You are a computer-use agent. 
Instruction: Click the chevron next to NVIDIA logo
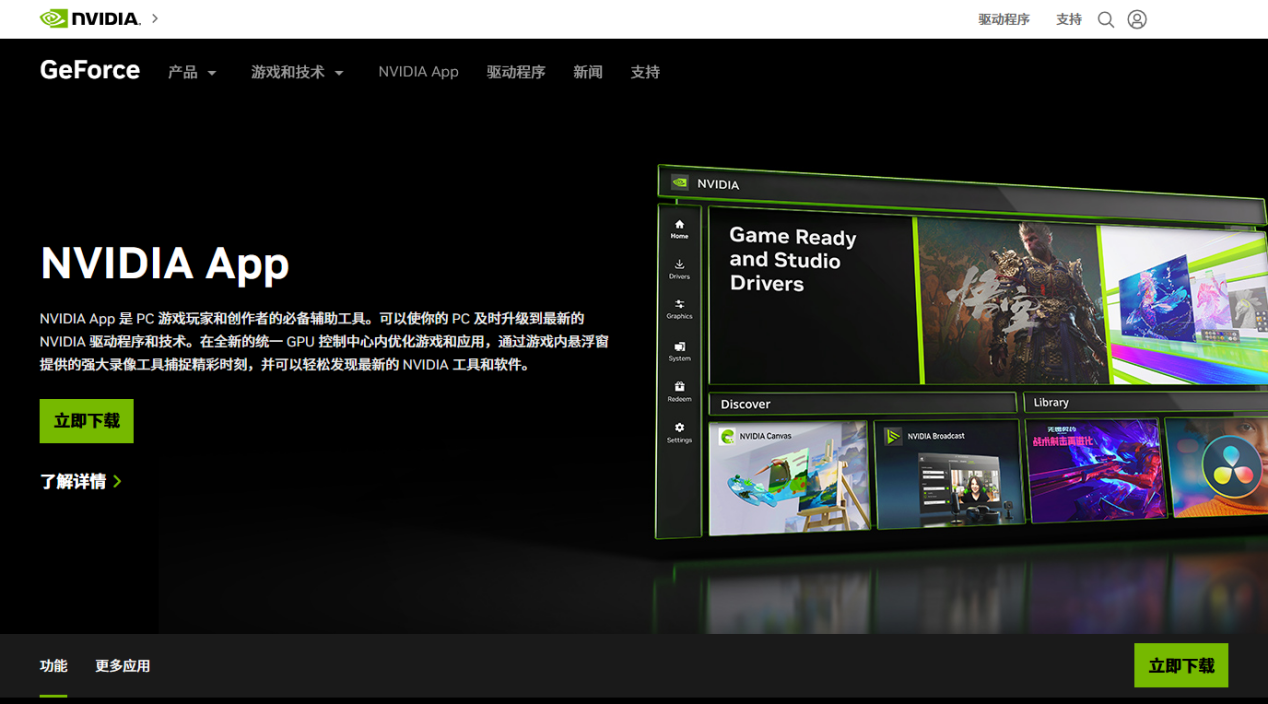[155, 19]
